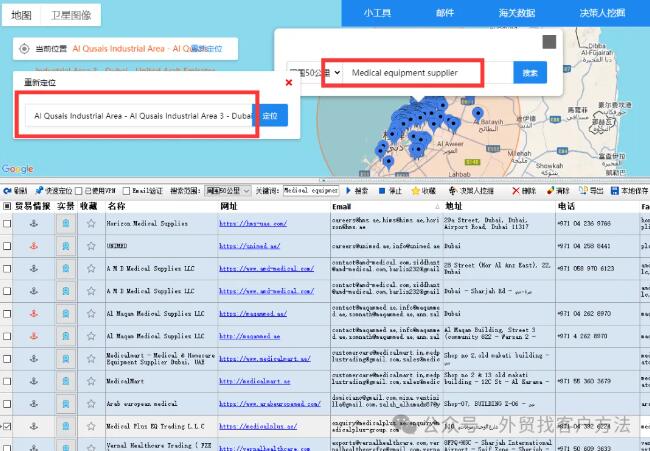Open the Arab european medical website link
Screen dimensions: 650x451
point(270,404)
